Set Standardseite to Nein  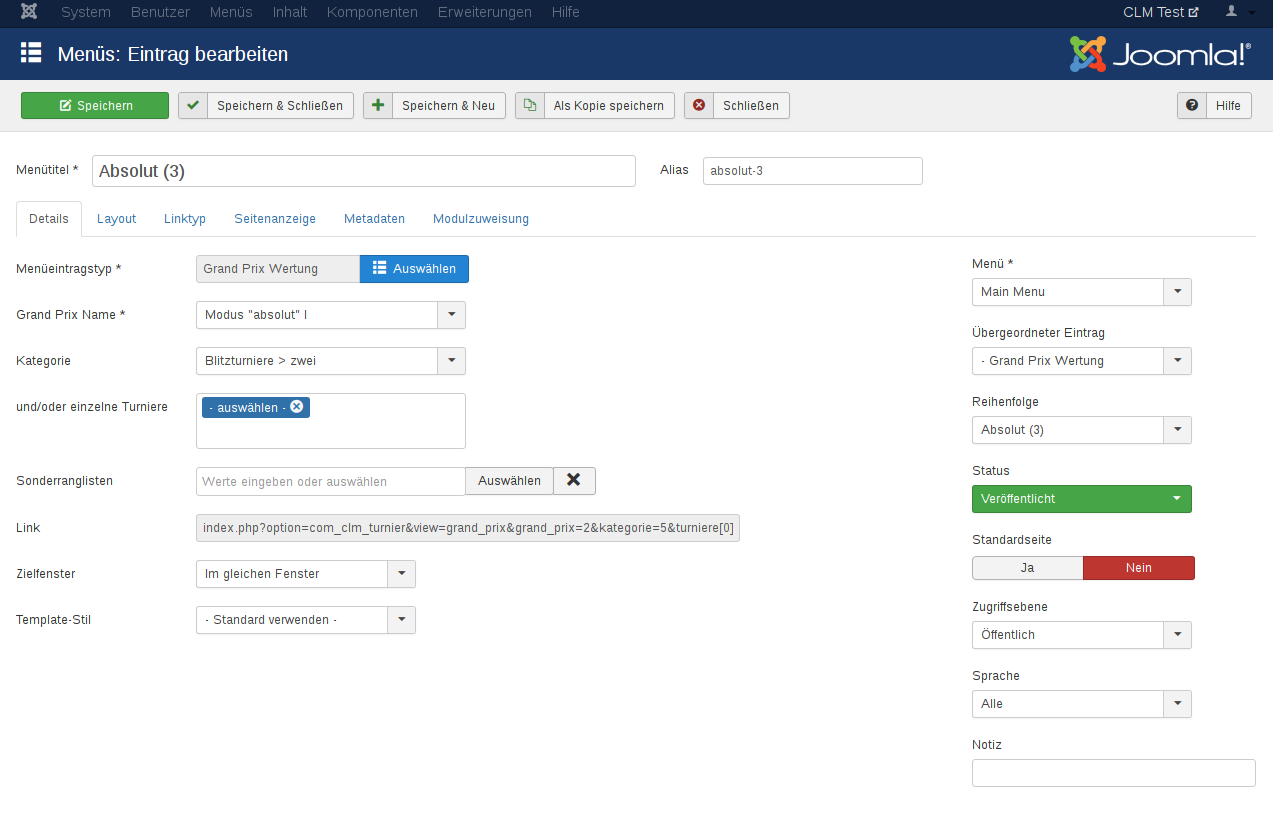pyautogui.click(x=1138, y=568)
